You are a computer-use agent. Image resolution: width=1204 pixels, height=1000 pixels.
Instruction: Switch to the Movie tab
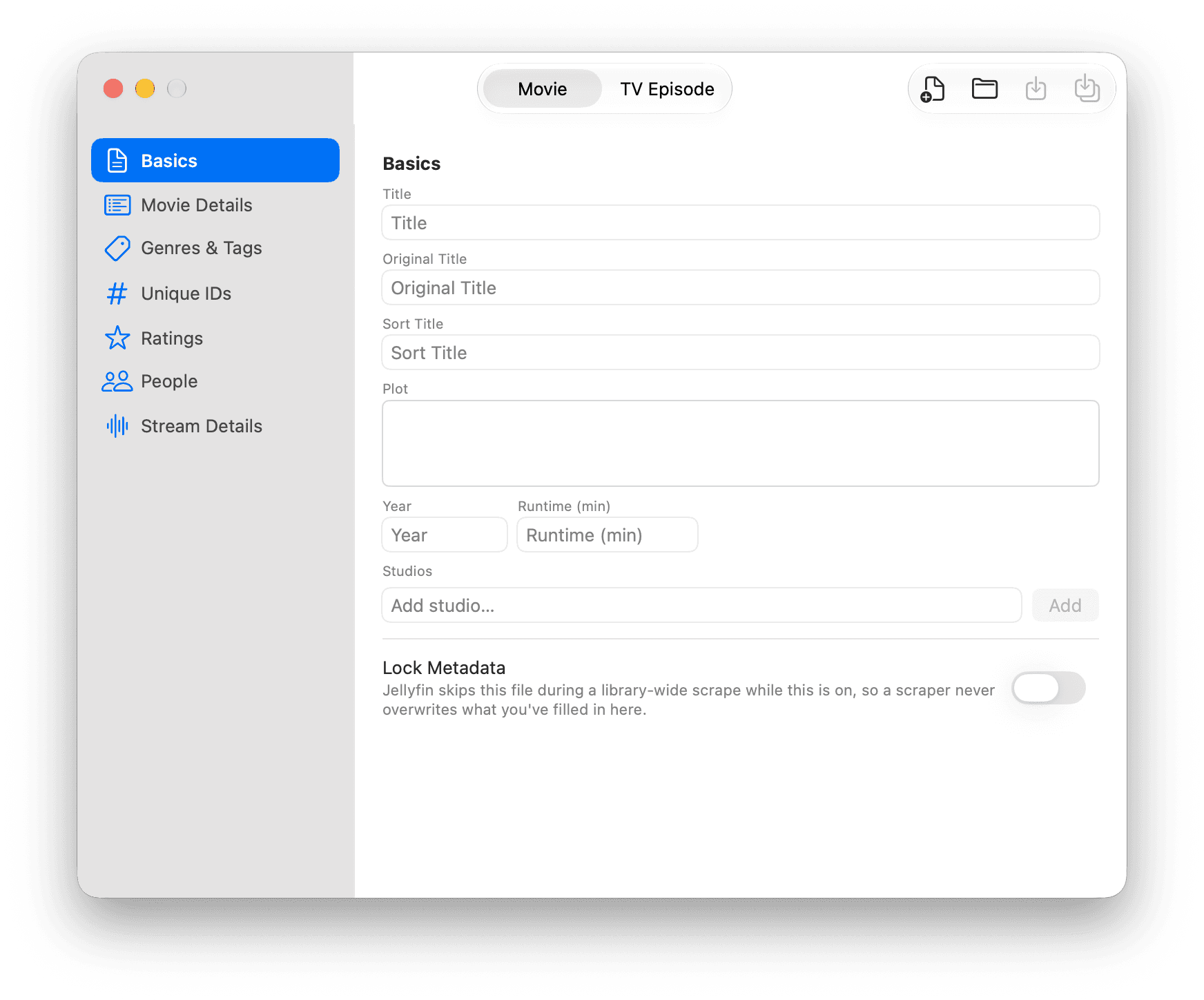pyautogui.click(x=543, y=89)
